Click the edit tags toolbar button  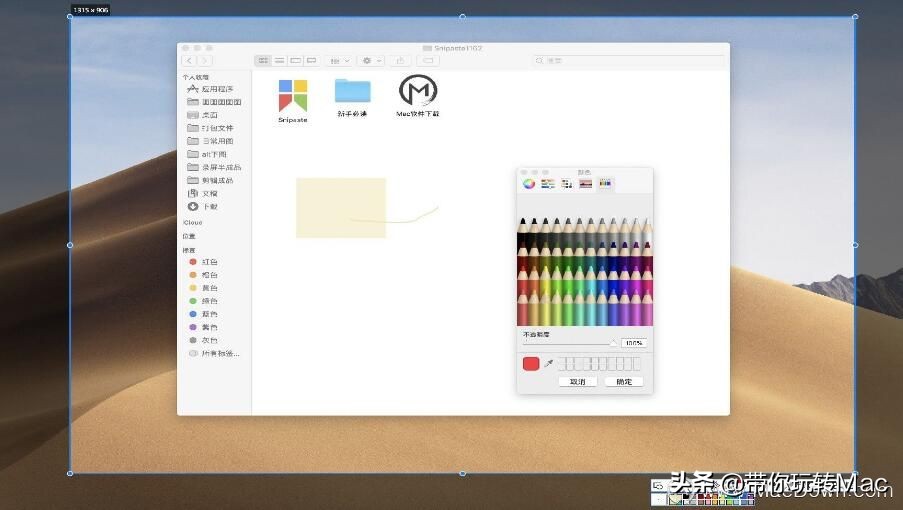pos(428,60)
